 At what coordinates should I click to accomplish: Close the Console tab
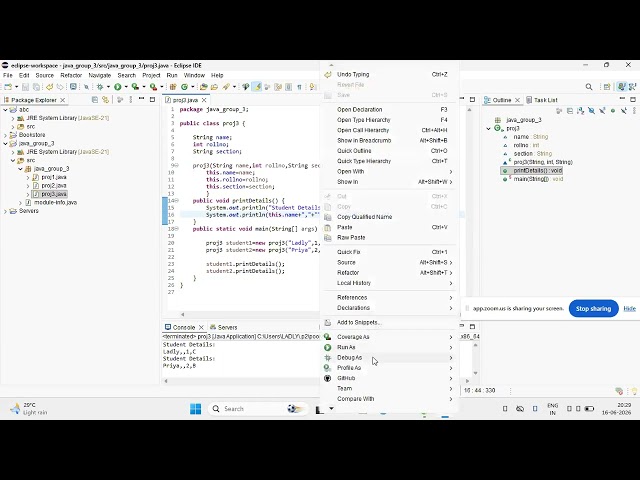pyautogui.click(x=201, y=327)
